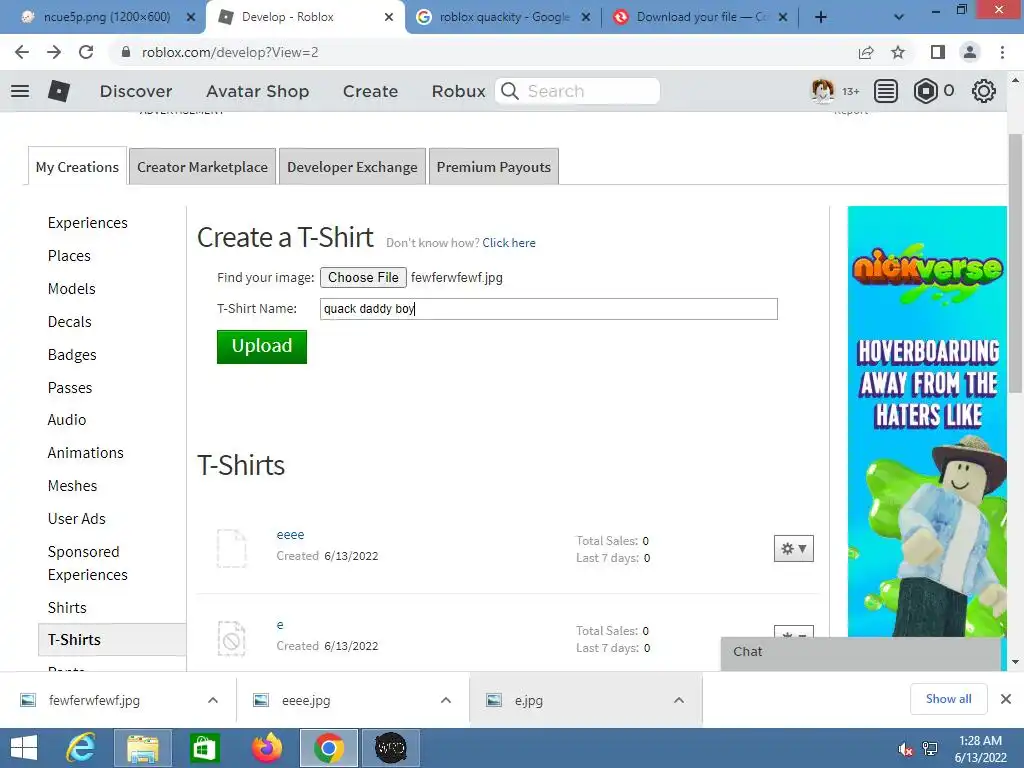Click Robux in the Roblox header

pyautogui.click(x=458, y=91)
